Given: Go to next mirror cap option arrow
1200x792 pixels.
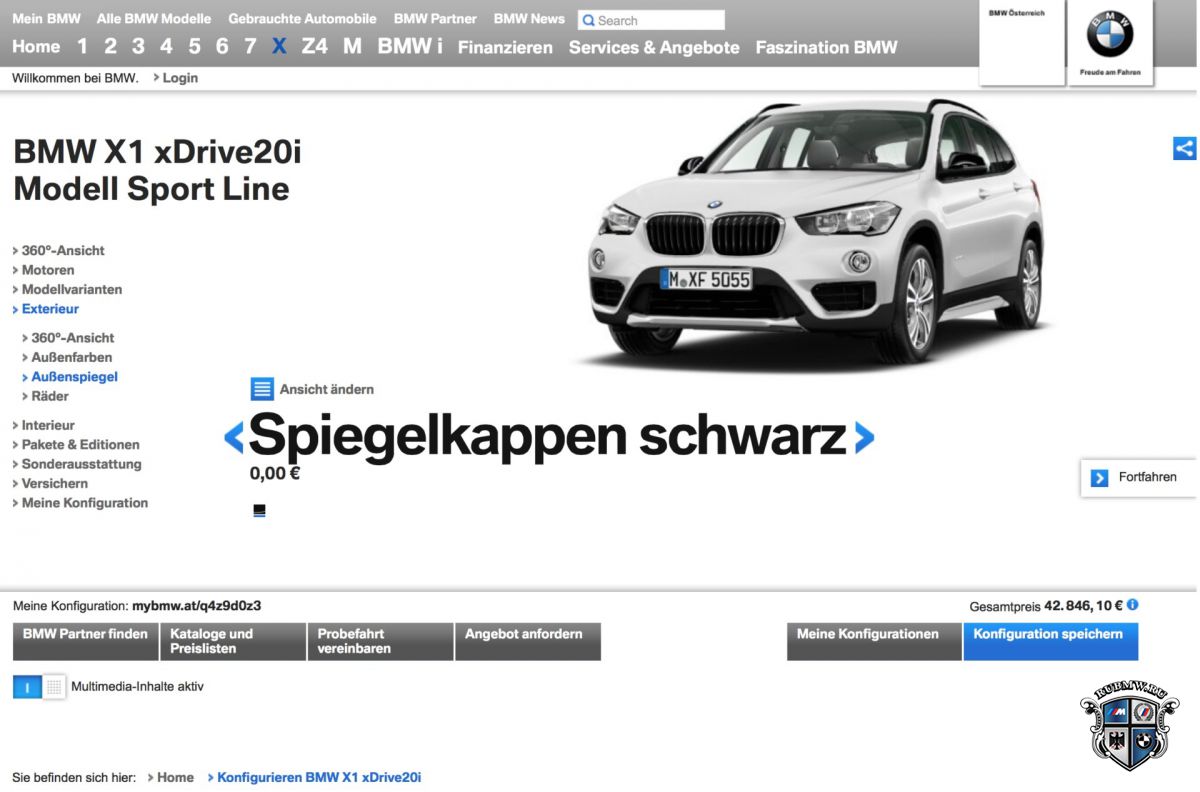Looking at the screenshot, I should (864, 437).
